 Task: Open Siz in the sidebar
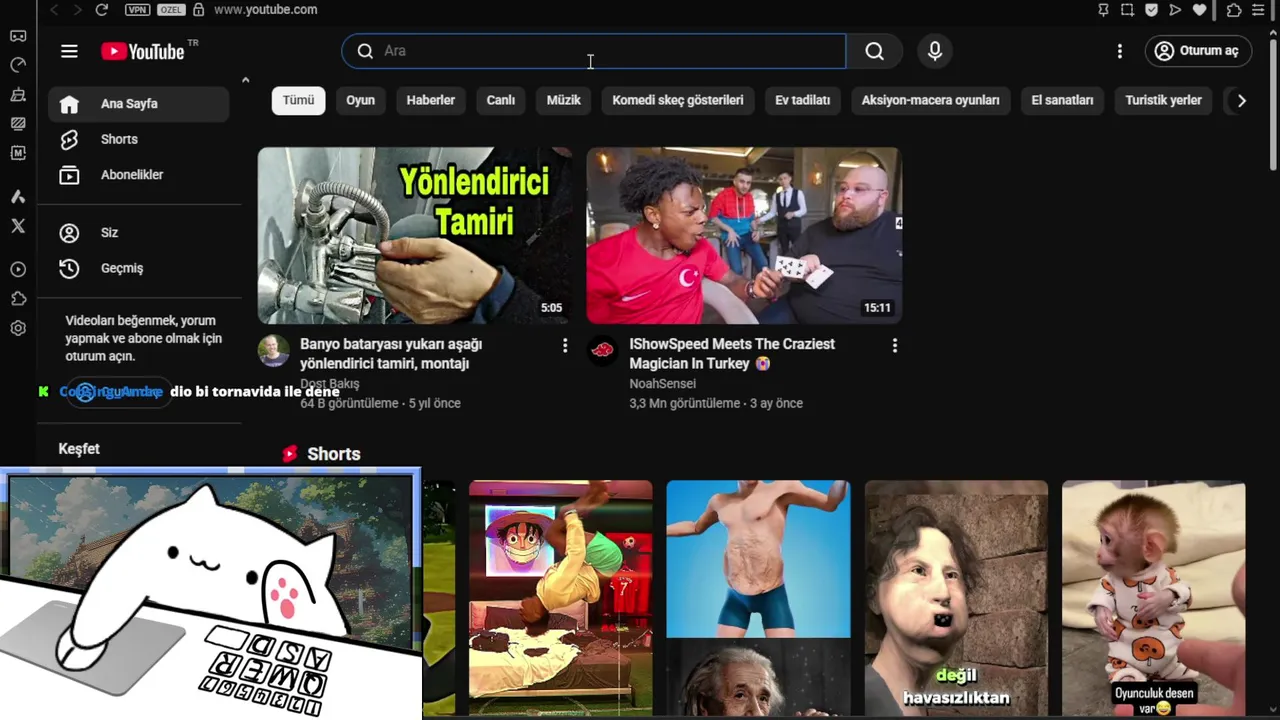[138, 233]
